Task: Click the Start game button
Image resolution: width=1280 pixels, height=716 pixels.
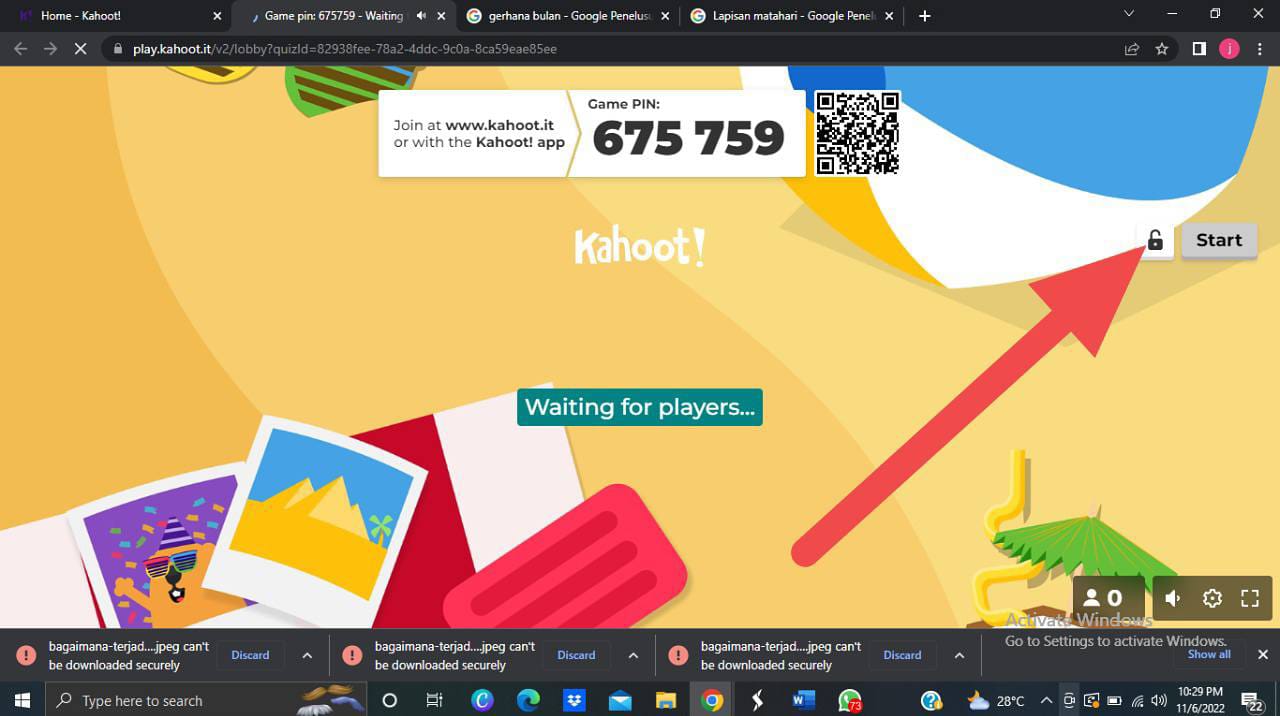Action: [1219, 240]
